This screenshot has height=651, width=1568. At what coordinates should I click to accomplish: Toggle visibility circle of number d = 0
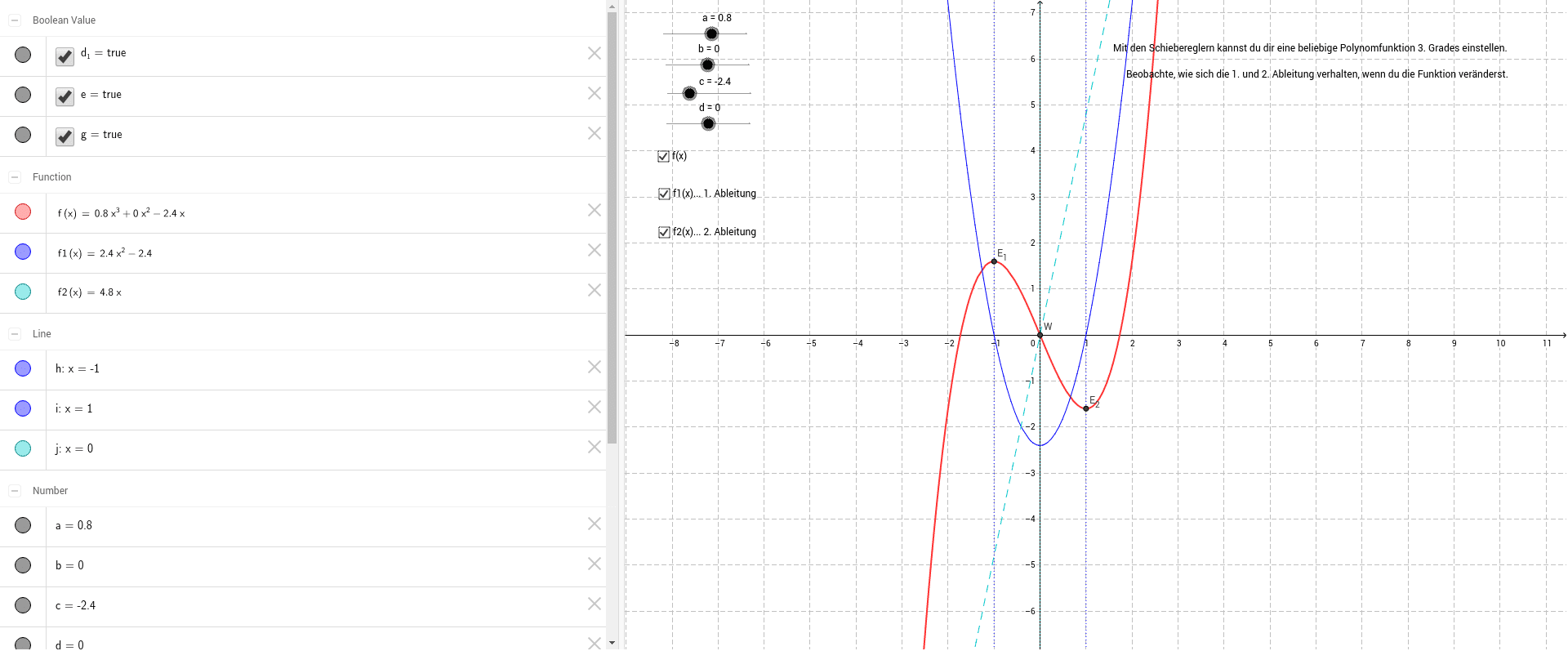pyautogui.click(x=23, y=644)
